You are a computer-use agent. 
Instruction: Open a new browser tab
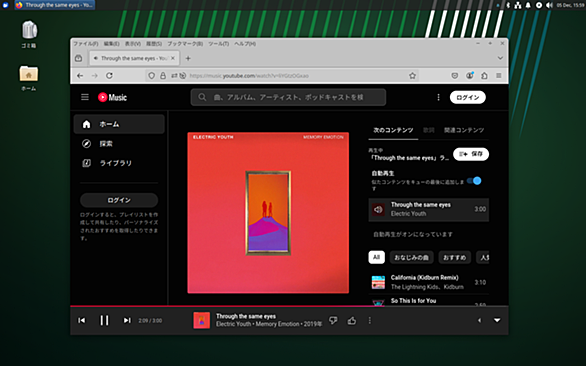[x=188, y=58]
